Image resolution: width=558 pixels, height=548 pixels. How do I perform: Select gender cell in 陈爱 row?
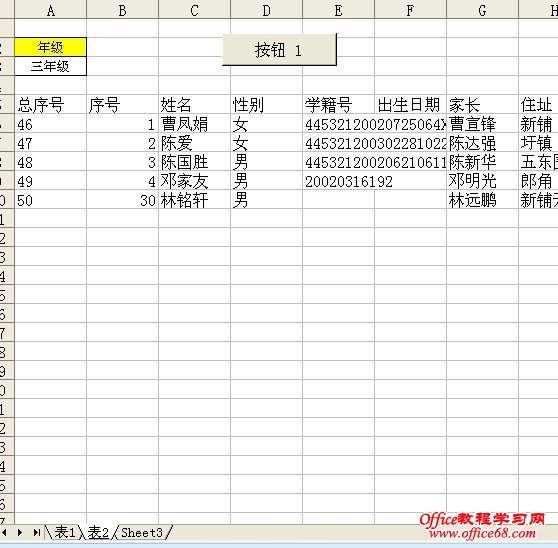[x=267, y=143]
